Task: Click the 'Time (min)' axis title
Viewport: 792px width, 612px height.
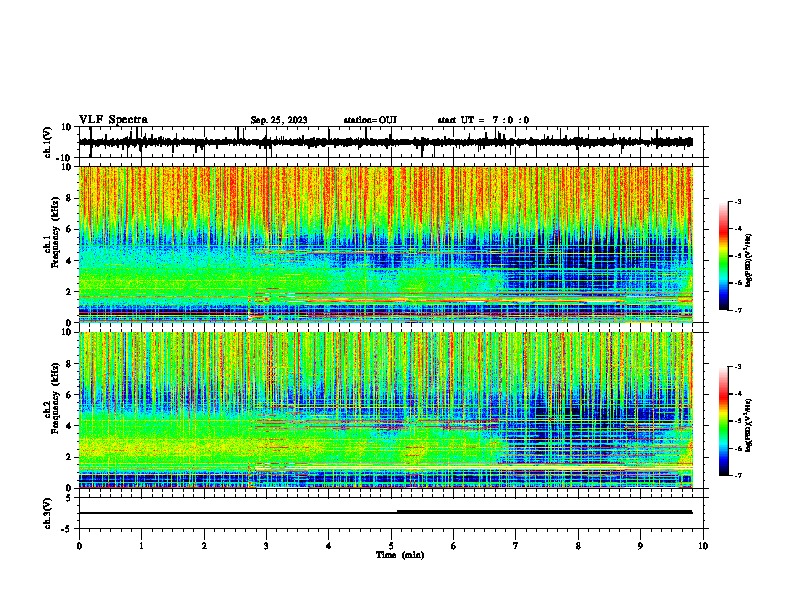Action: pos(400,555)
